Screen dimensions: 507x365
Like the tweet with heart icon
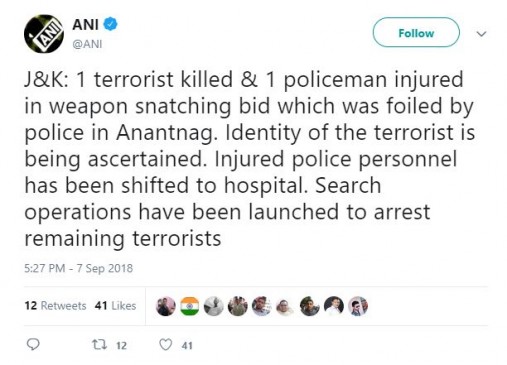166,345
